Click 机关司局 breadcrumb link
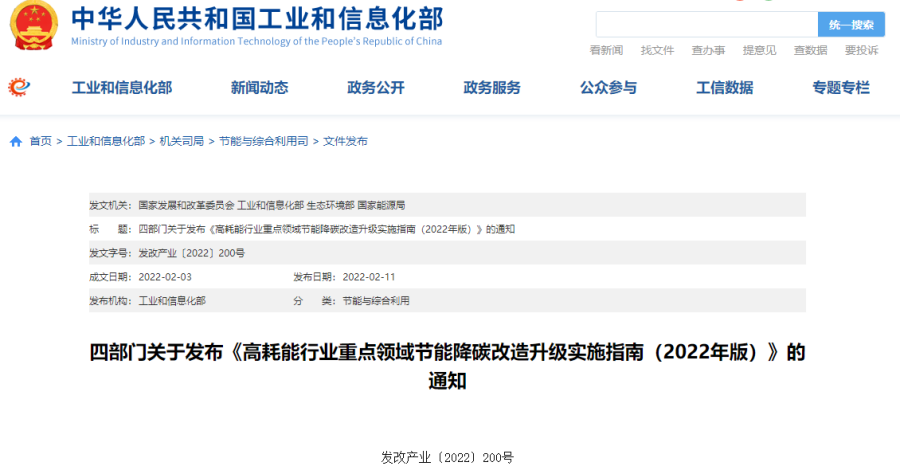900x470 pixels. click(x=182, y=141)
